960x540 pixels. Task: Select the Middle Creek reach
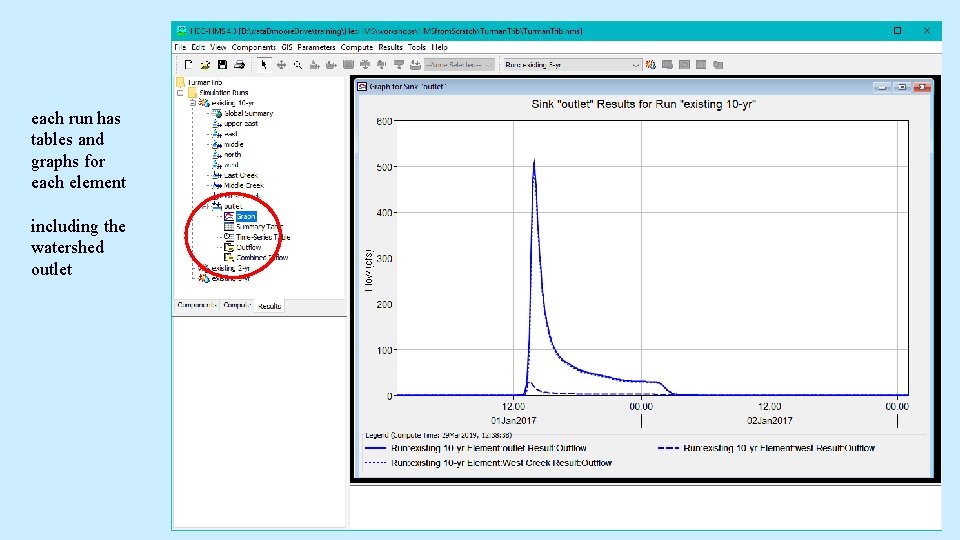click(x=244, y=186)
